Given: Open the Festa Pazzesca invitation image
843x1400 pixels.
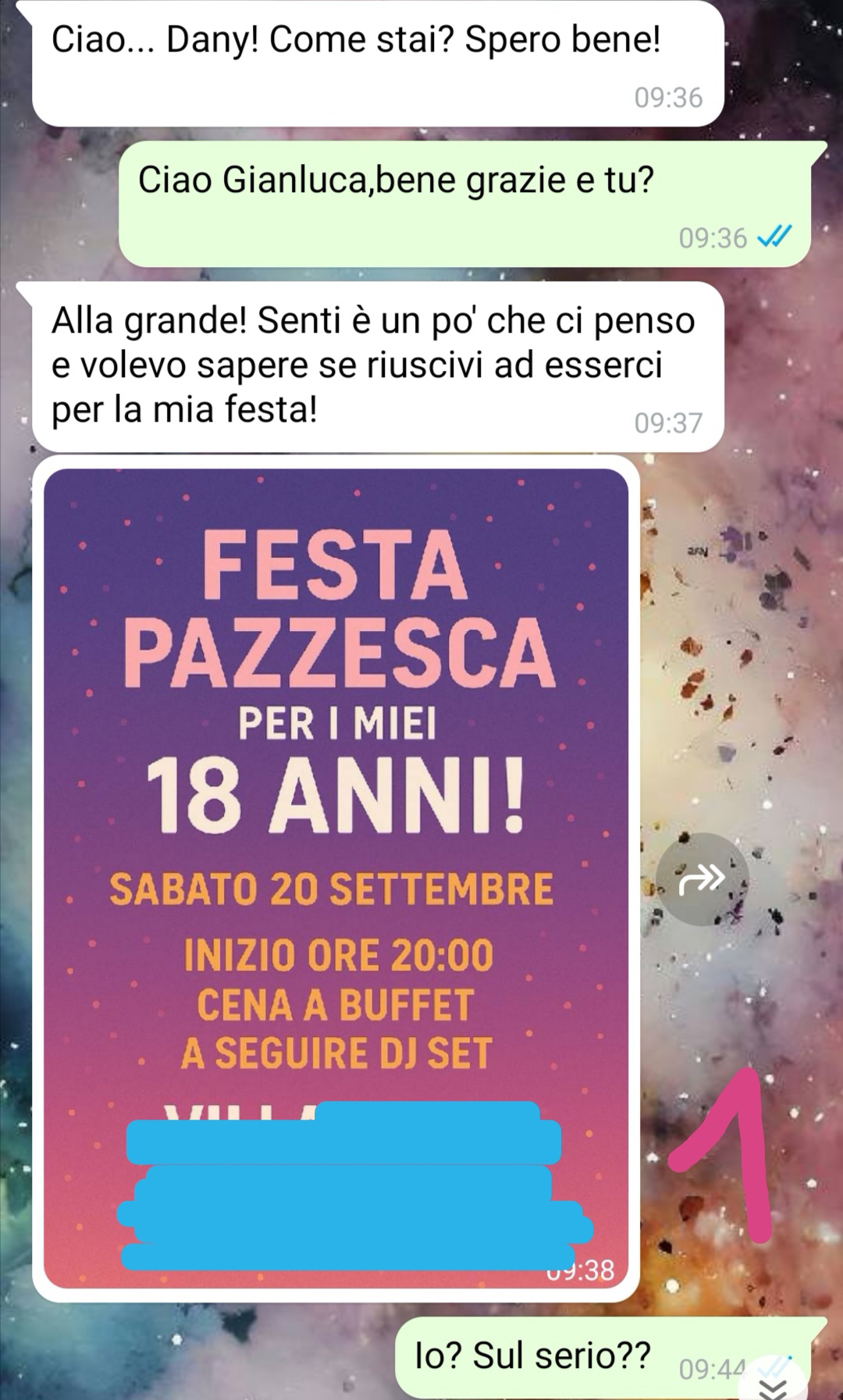Looking at the screenshot, I should (x=336, y=878).
